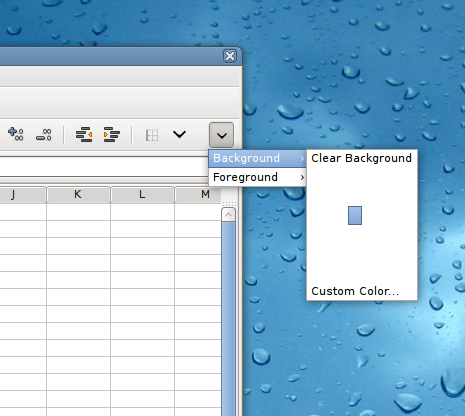Image resolution: width=465 pixels, height=416 pixels.
Task: Expand the Foreground submenu arrow
Action: (x=302, y=177)
